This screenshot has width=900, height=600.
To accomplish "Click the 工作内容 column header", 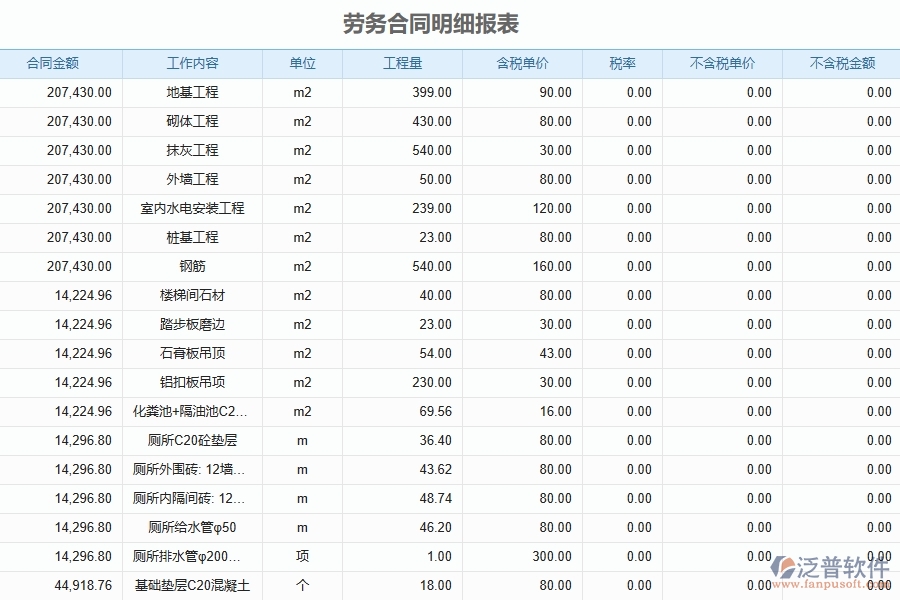I will (x=192, y=63).
